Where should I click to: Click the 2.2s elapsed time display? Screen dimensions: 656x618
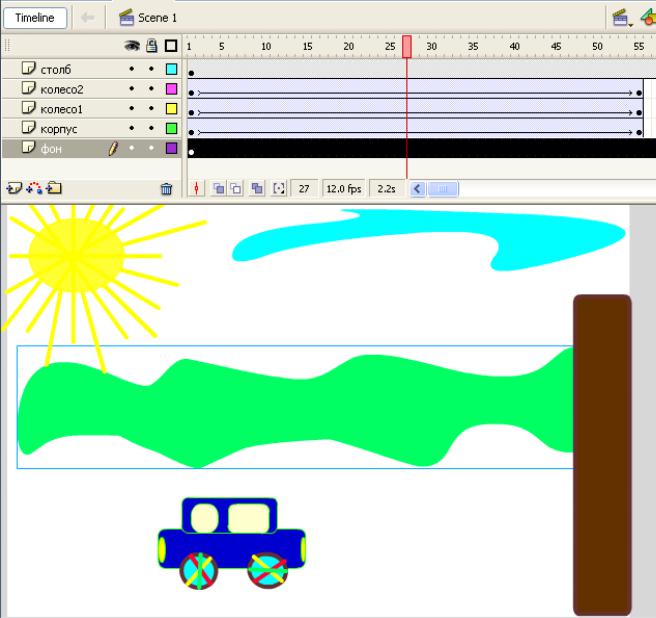point(386,189)
